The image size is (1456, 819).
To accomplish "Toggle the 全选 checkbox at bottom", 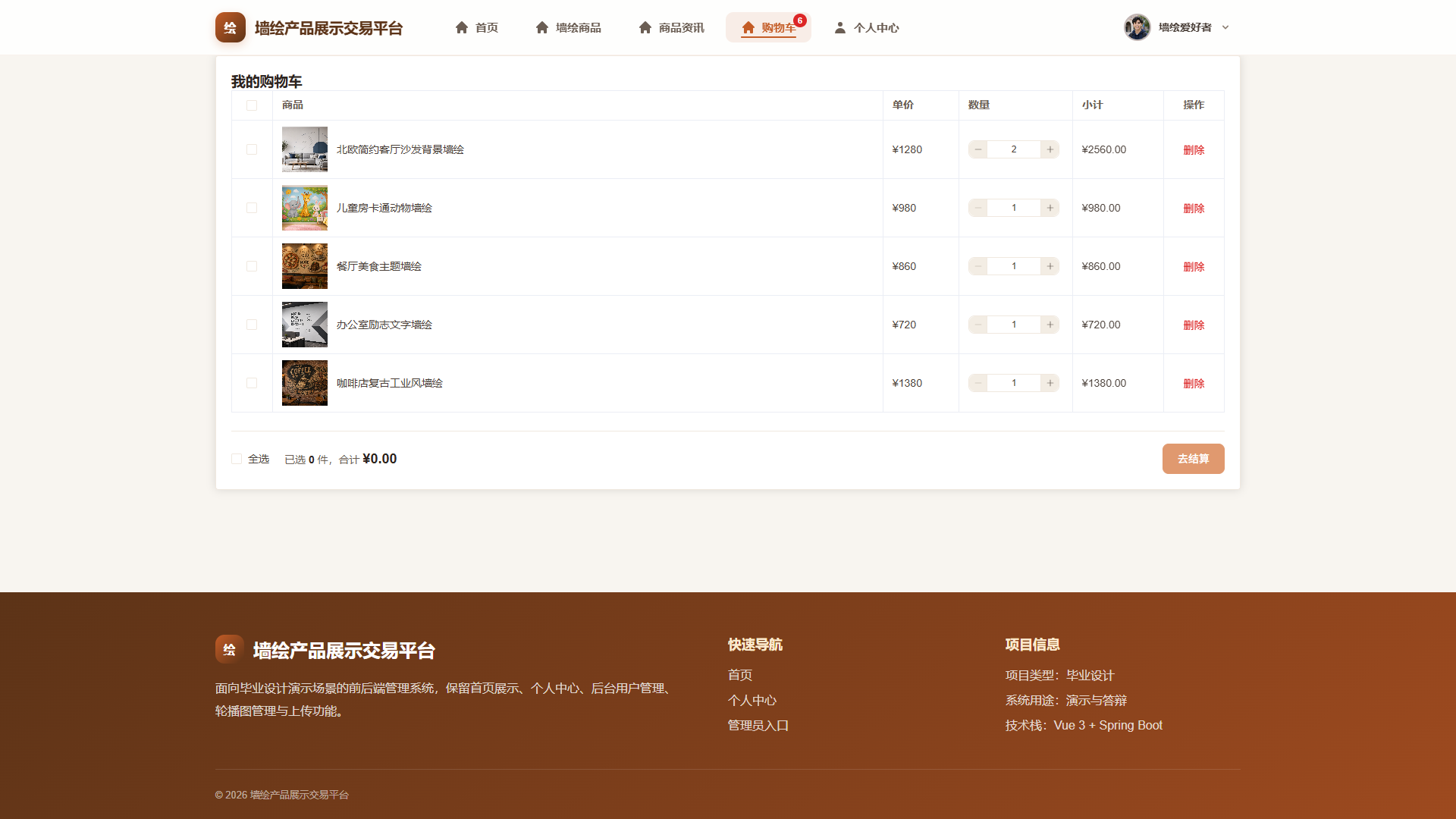I will pyautogui.click(x=237, y=459).
